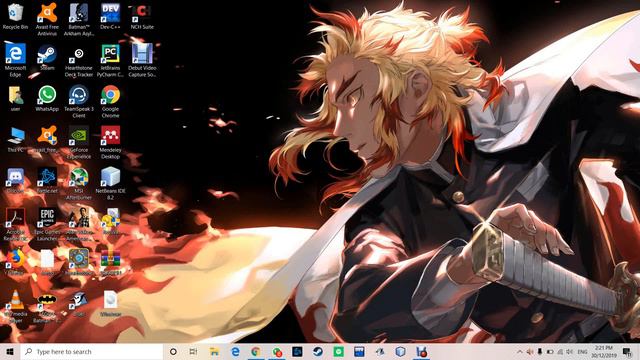Switch to Debut Video Capture on taskbar
The height and width of the screenshot is (360, 640).
pos(421,351)
